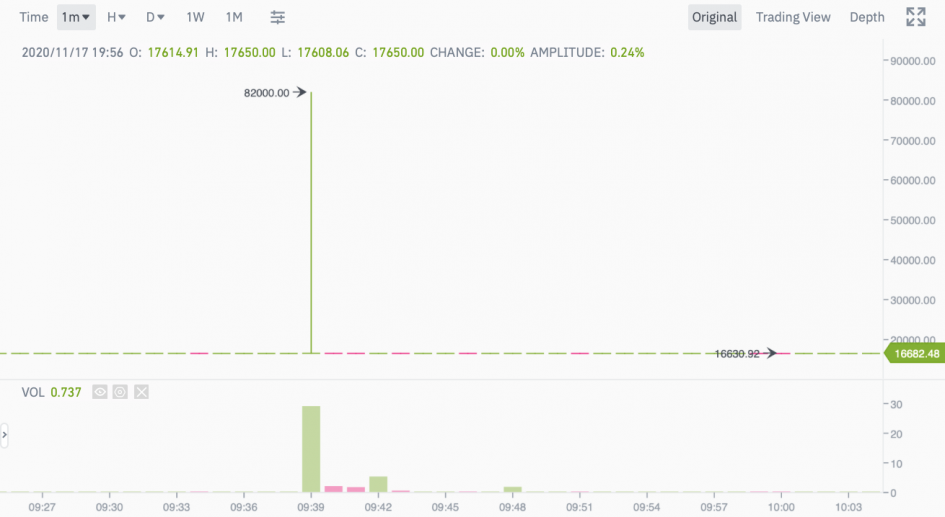Open the D daily interval dropdown
The height and width of the screenshot is (517, 945).
tap(155, 17)
